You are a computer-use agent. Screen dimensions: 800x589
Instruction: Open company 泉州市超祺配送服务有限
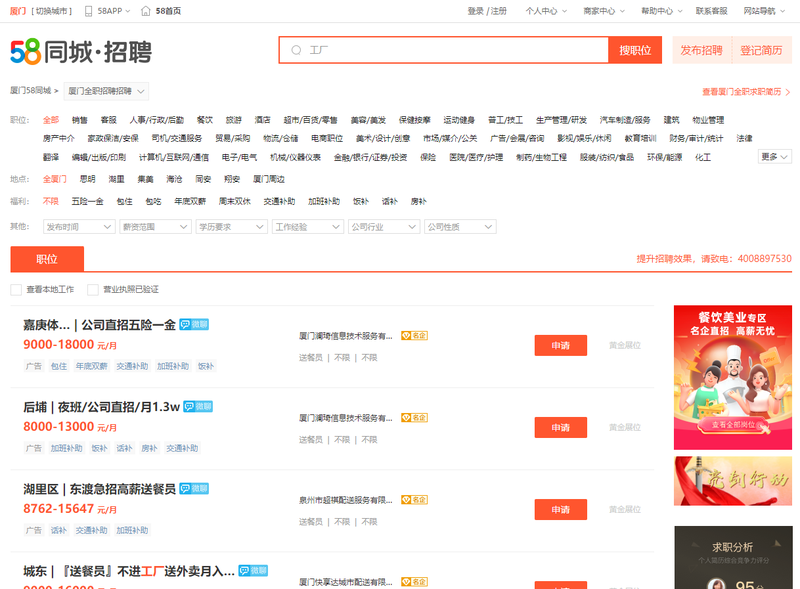(x=346, y=500)
